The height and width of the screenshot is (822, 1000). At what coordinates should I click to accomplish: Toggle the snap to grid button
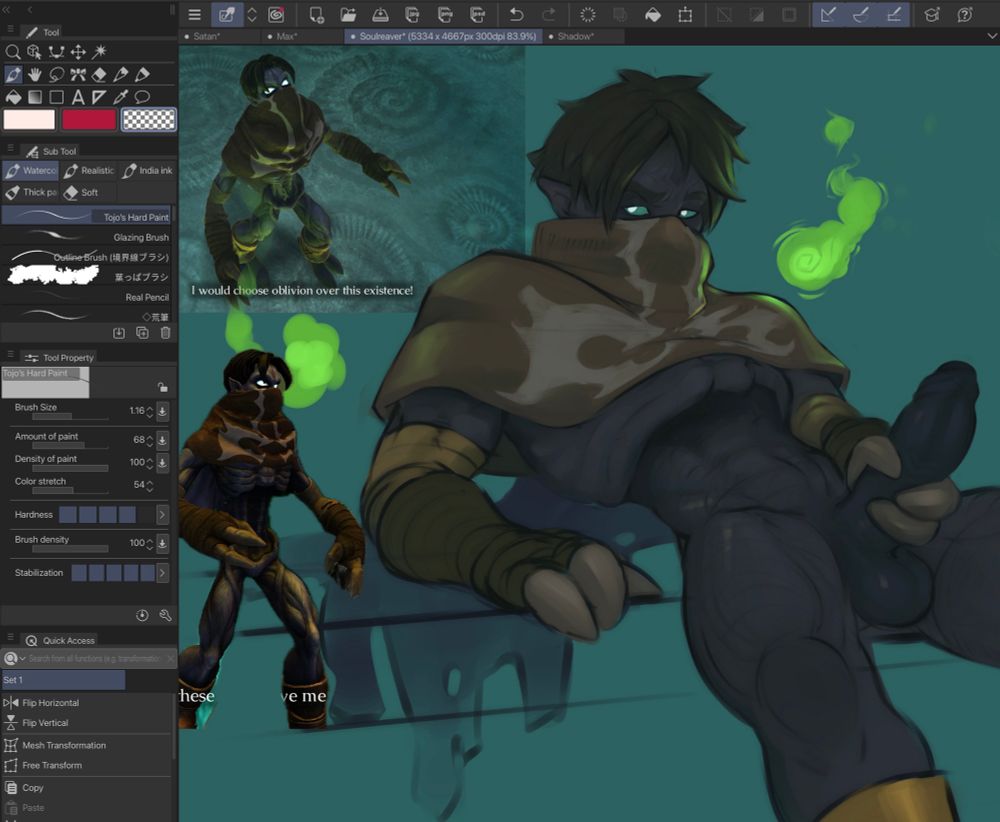893,15
